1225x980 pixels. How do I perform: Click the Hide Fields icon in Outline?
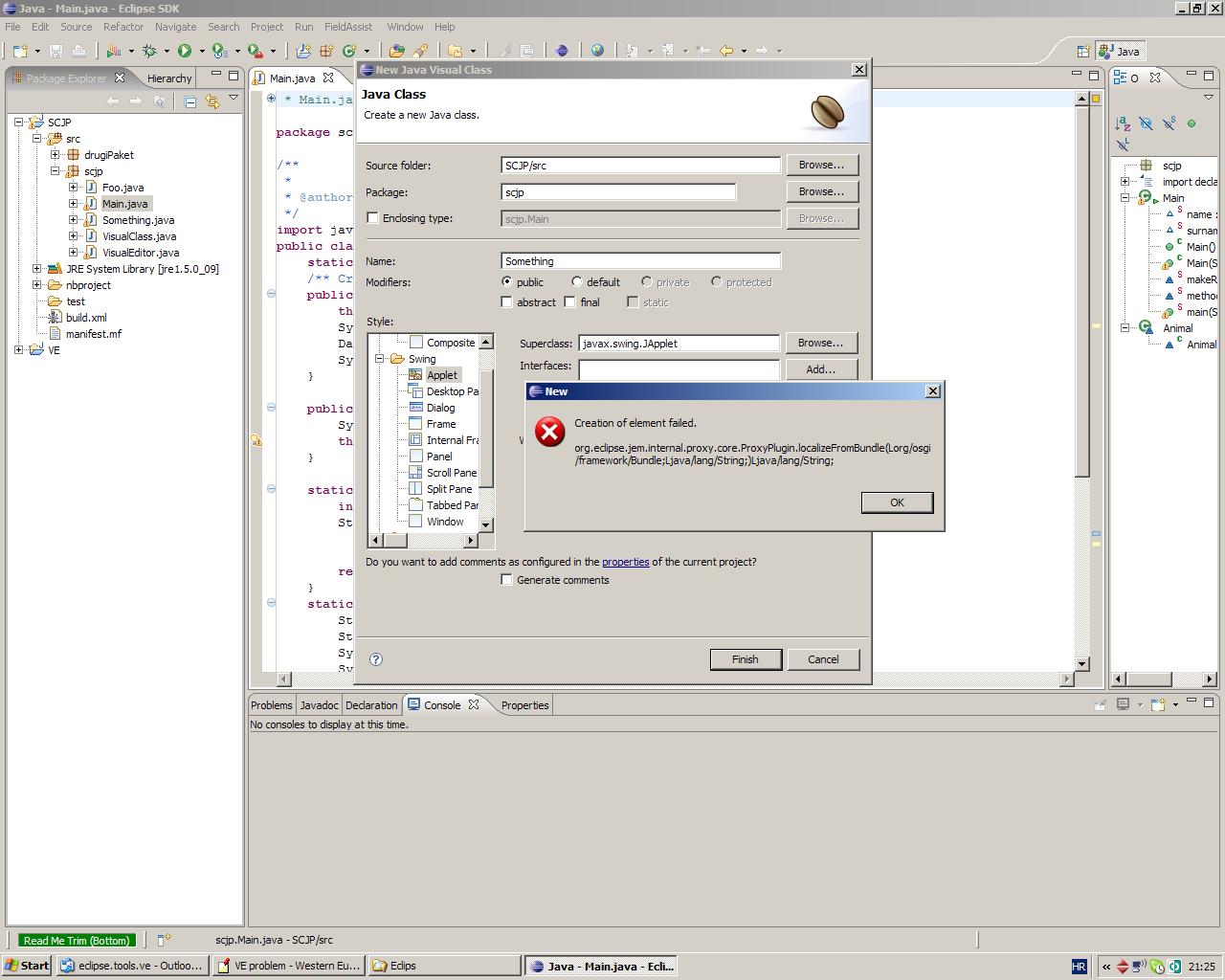(1146, 123)
